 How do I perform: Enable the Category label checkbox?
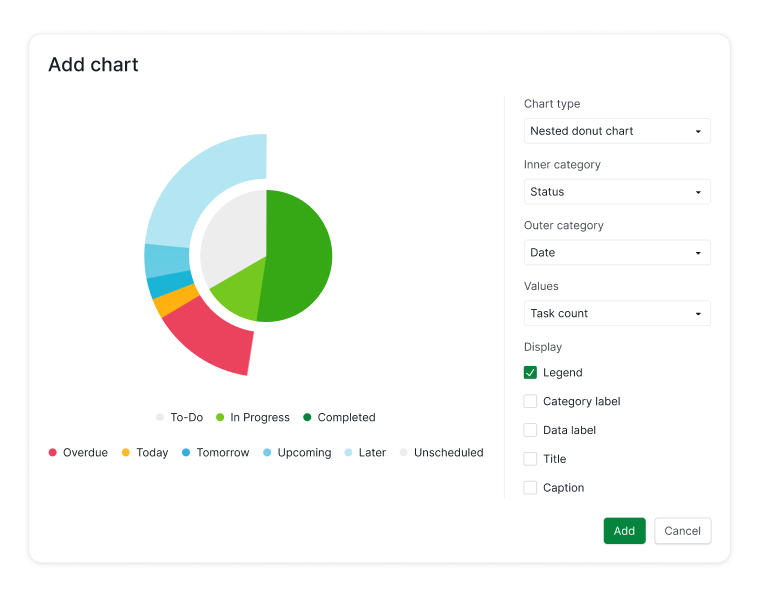point(531,402)
